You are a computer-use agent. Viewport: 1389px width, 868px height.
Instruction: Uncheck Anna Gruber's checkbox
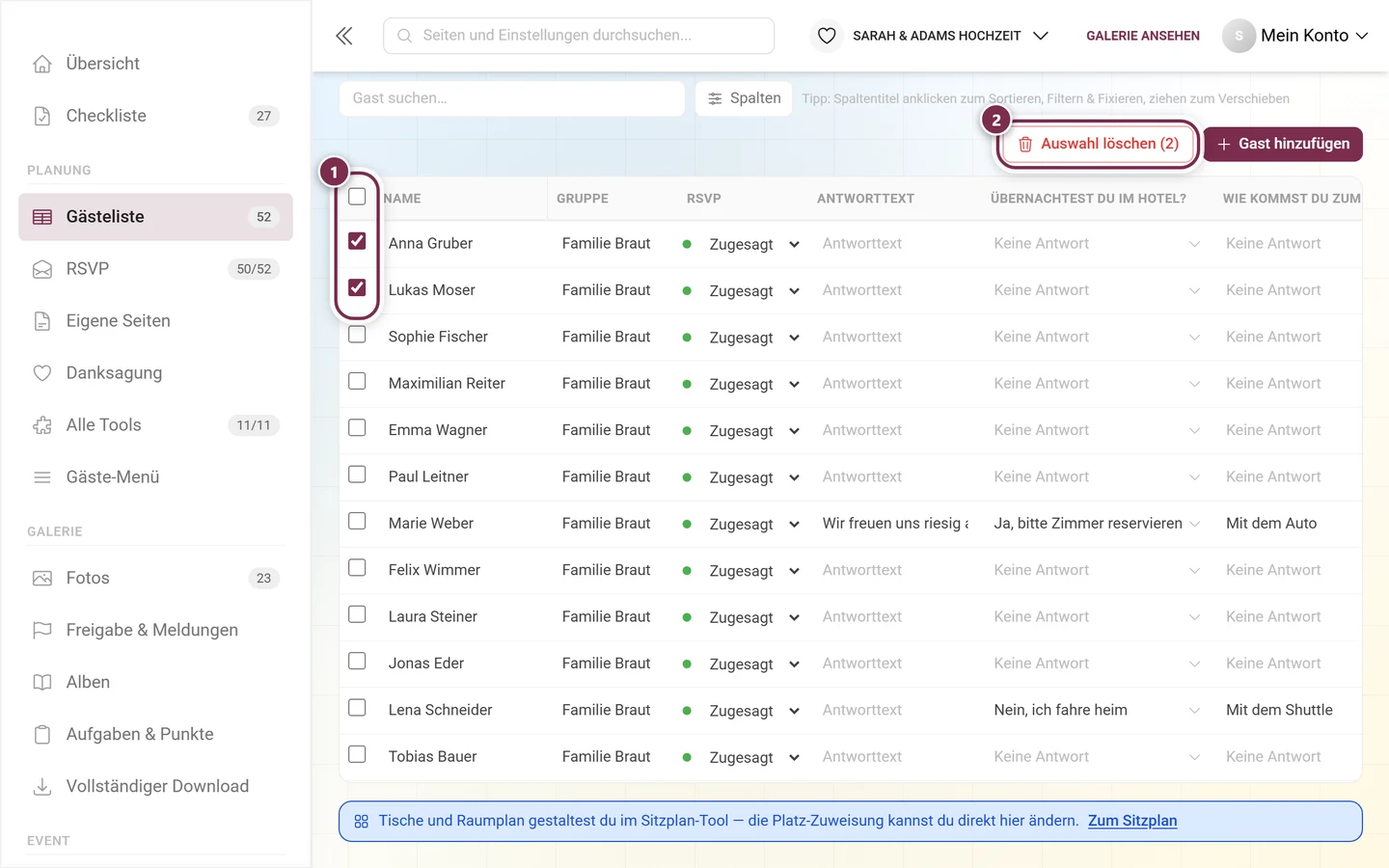pyautogui.click(x=357, y=241)
